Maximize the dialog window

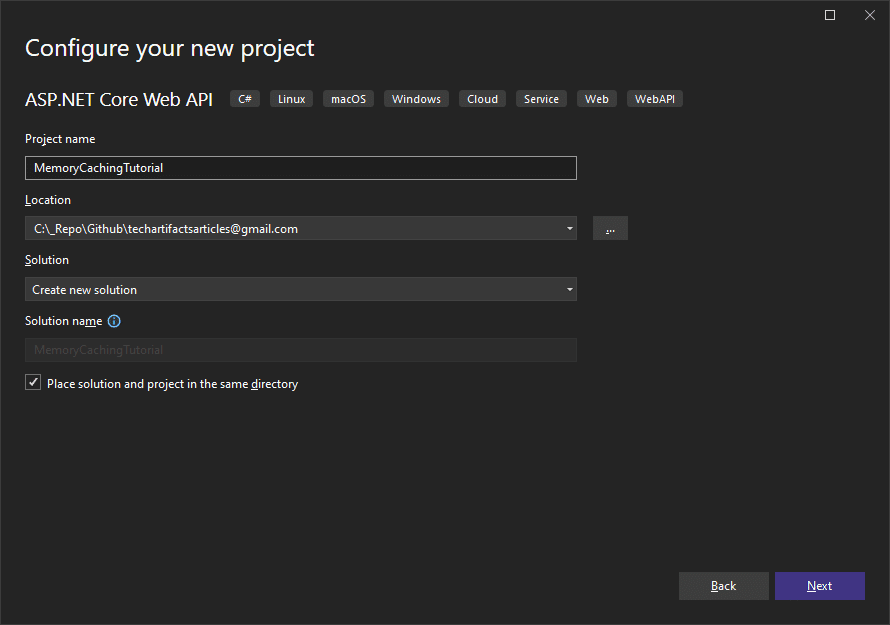[x=830, y=15]
